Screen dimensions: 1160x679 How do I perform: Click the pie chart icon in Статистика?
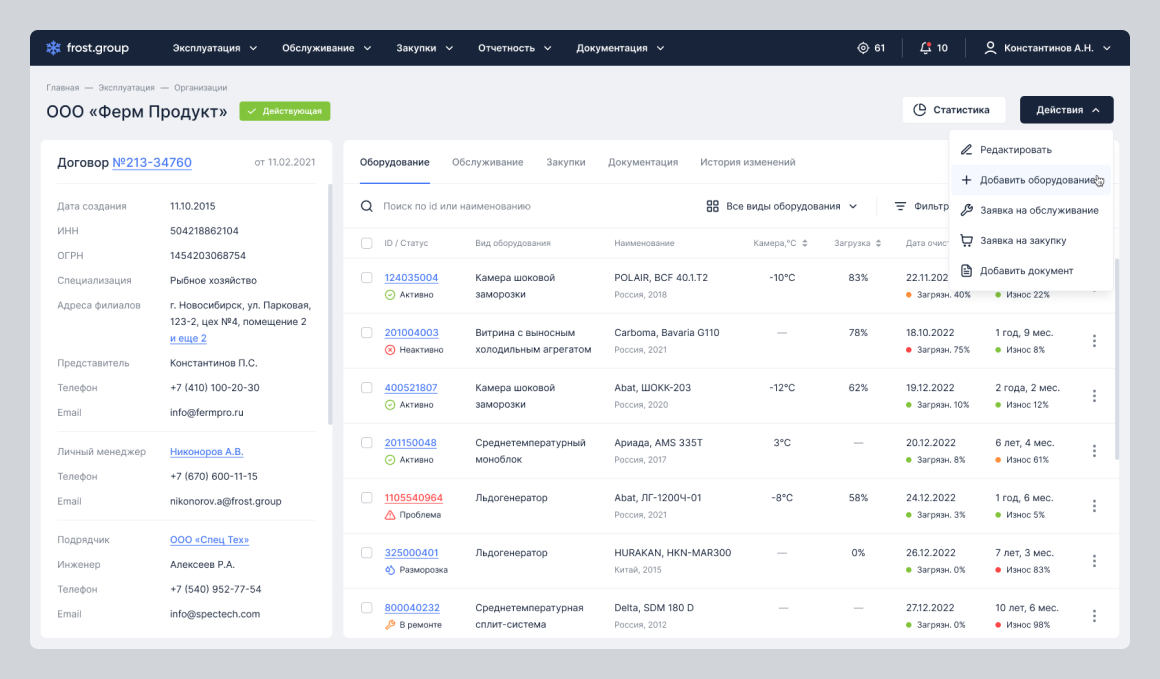(920, 109)
